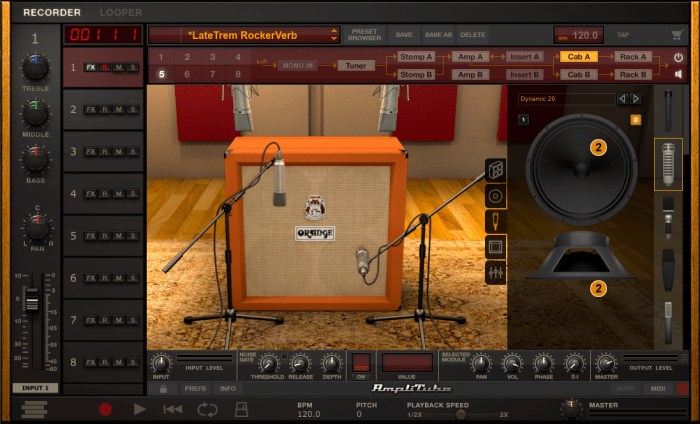Screen dimensions: 700x424
Task: Open the PRESET BROWSER
Action: click(x=364, y=35)
